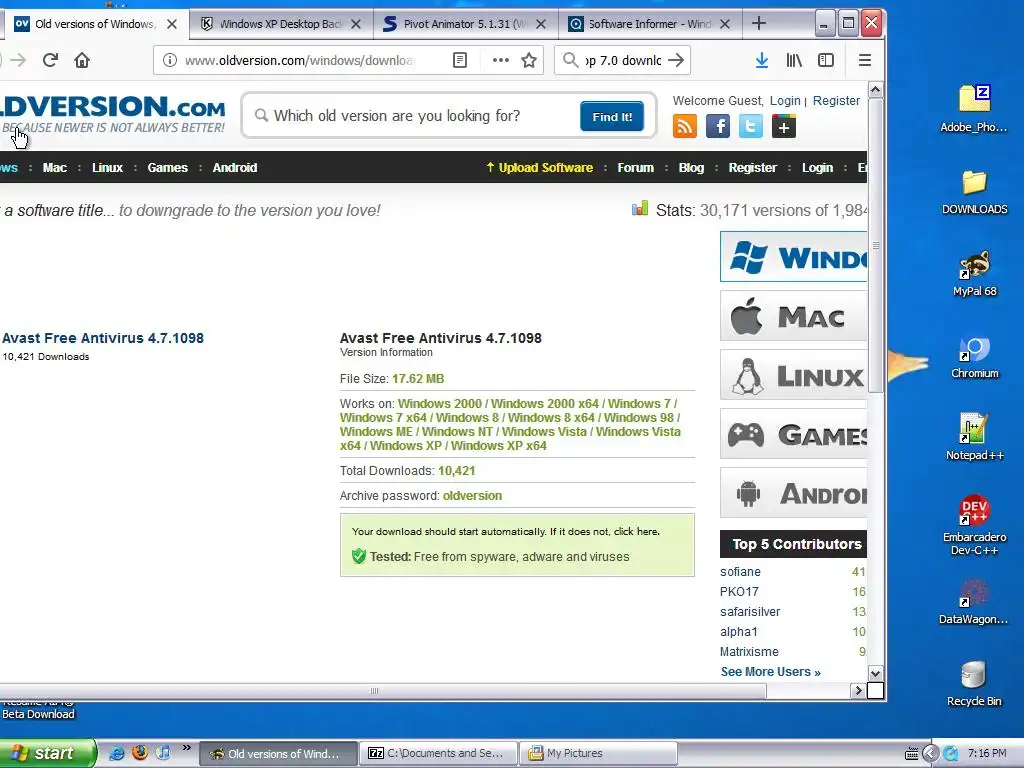This screenshot has height=768, width=1024.
Task: Open the Android menu in the navigation bar
Action: coord(235,168)
